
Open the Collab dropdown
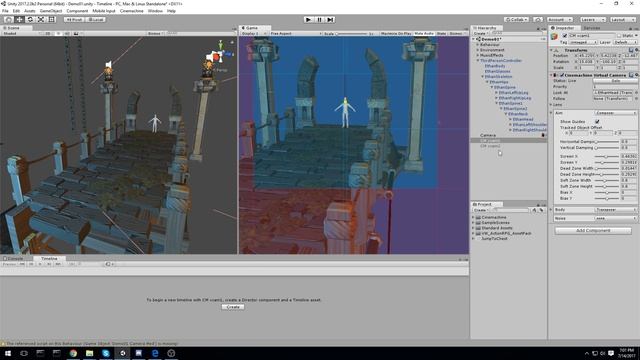[516, 19]
